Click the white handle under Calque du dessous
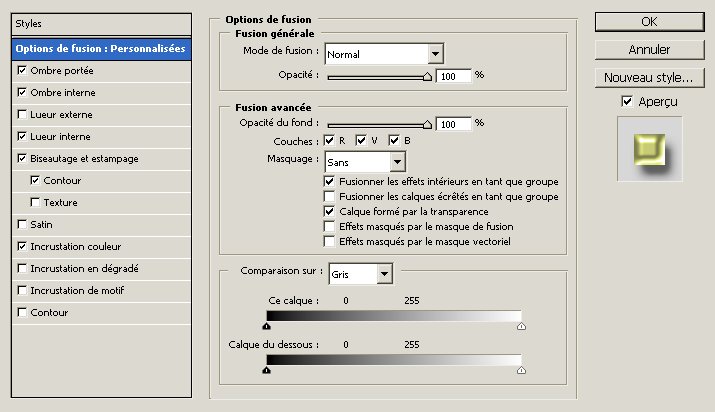This screenshot has width=715, height=412. 521,371
